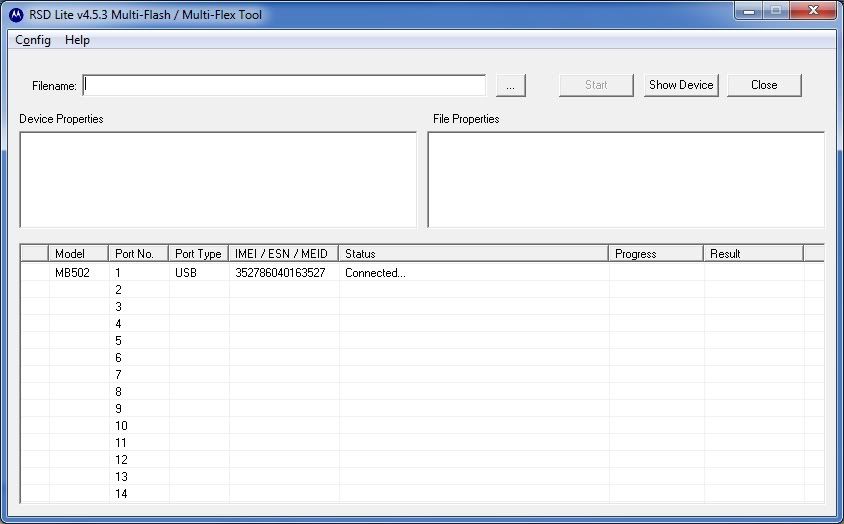Click the Result column header
Screen dimensions: 844x524
coord(754,253)
